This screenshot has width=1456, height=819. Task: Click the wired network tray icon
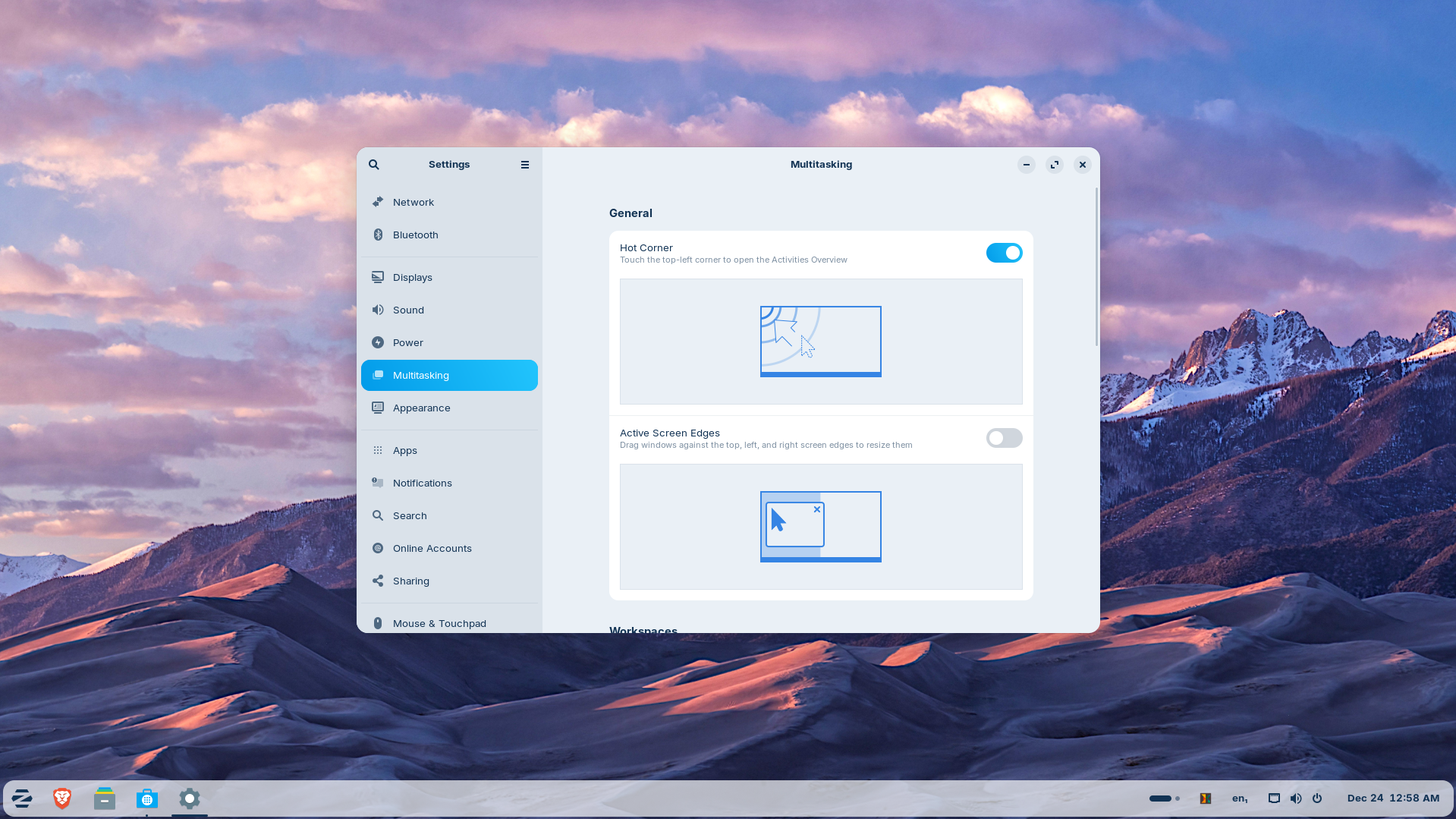1274,799
